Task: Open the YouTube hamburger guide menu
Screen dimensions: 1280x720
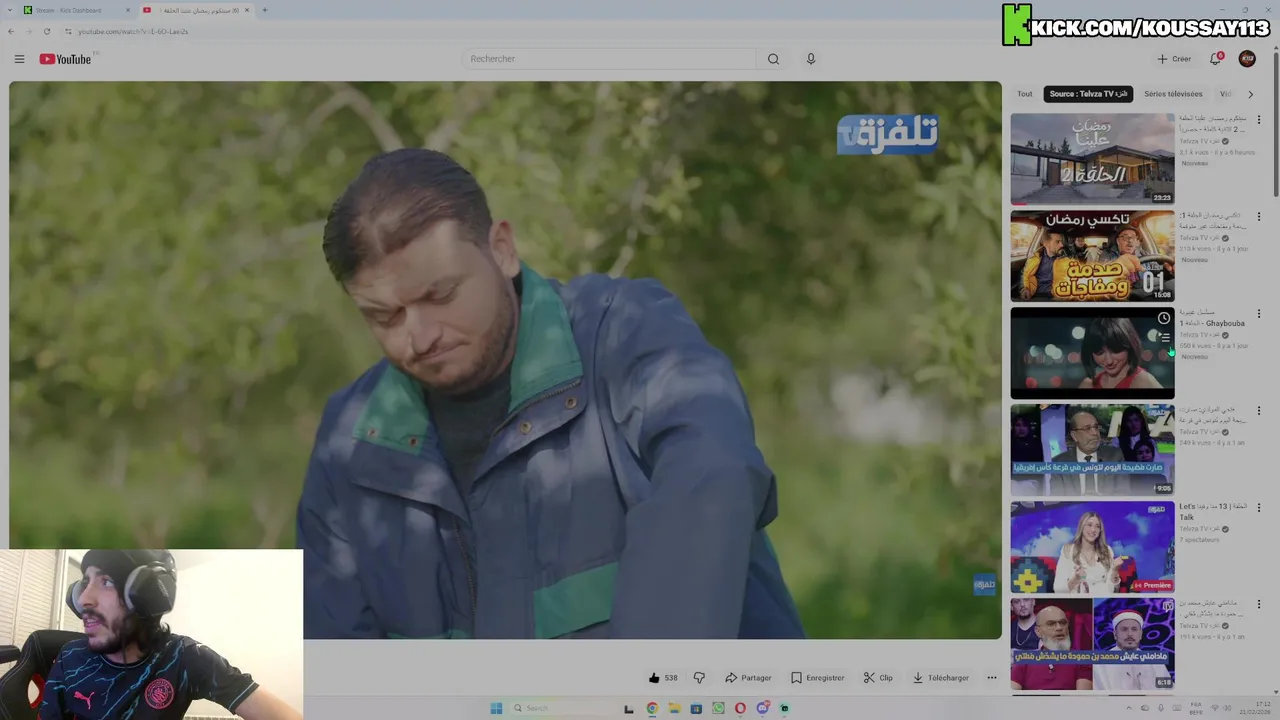Action: click(x=19, y=59)
